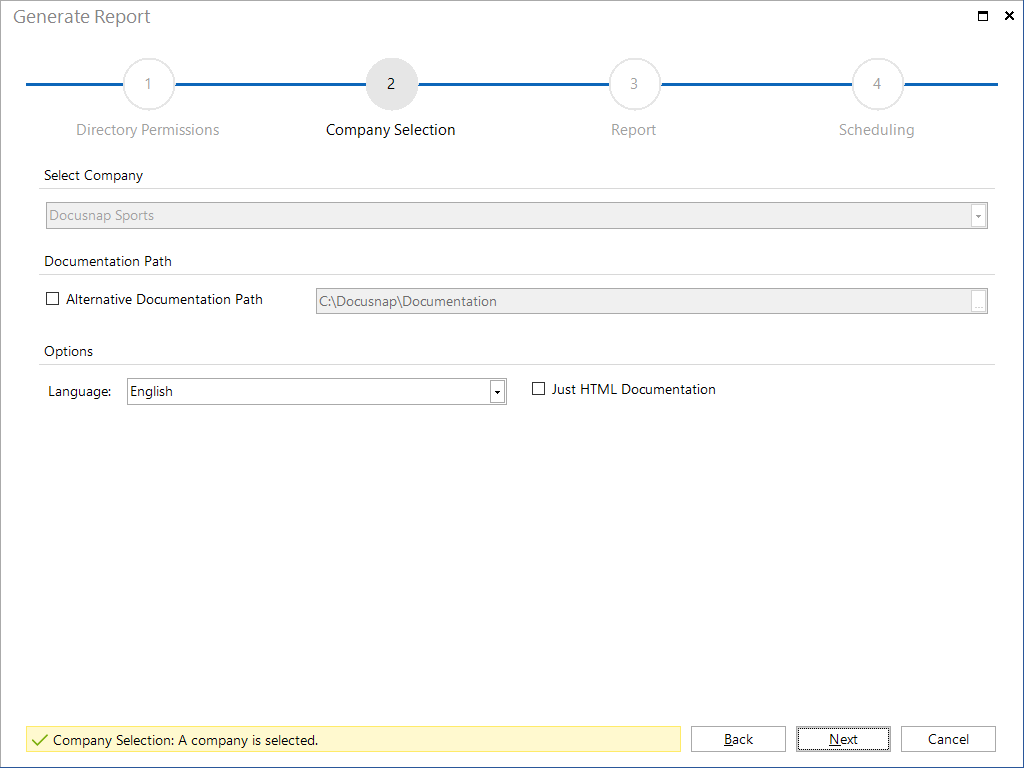
Task: Click the 'Language:' label
Action: pyautogui.click(x=80, y=392)
